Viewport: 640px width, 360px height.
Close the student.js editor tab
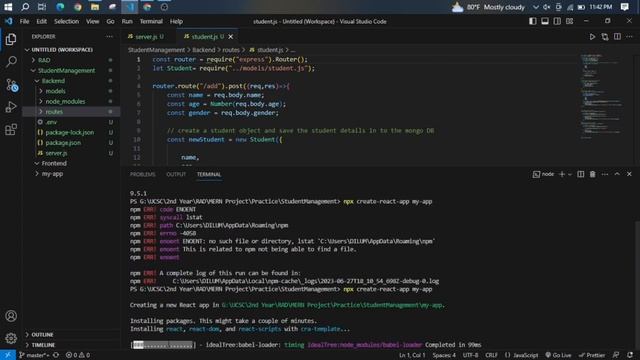231,37
